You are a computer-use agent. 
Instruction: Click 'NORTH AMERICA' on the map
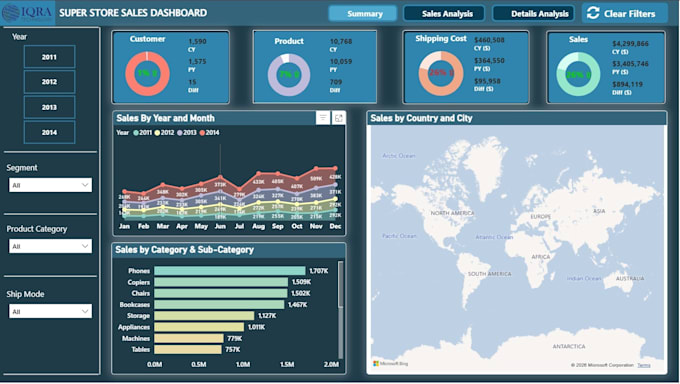[x=452, y=213]
